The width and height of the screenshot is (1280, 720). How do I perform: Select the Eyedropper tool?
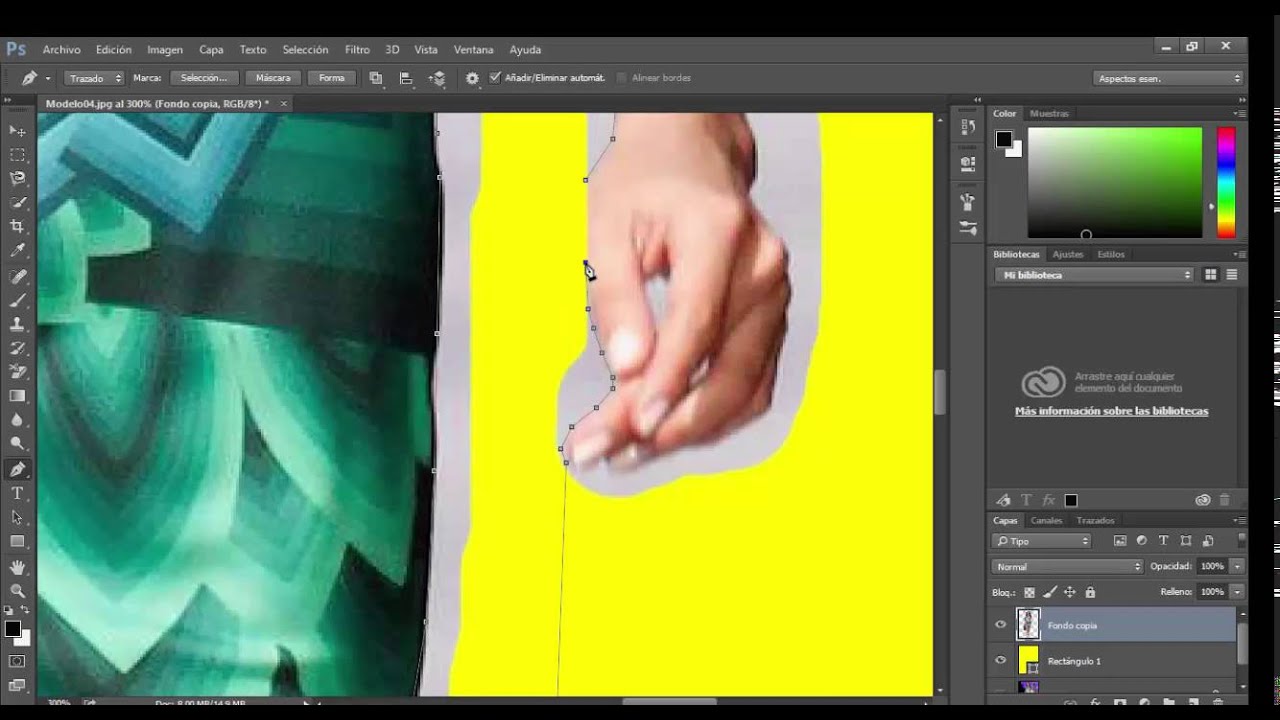coord(17,251)
